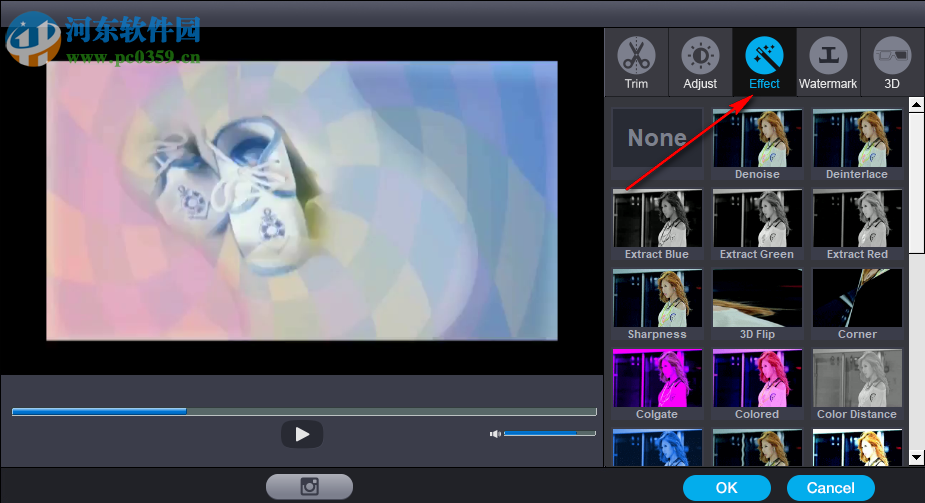The height and width of the screenshot is (503, 925).
Task: Apply the Deinterlace effect
Action: pos(857,144)
